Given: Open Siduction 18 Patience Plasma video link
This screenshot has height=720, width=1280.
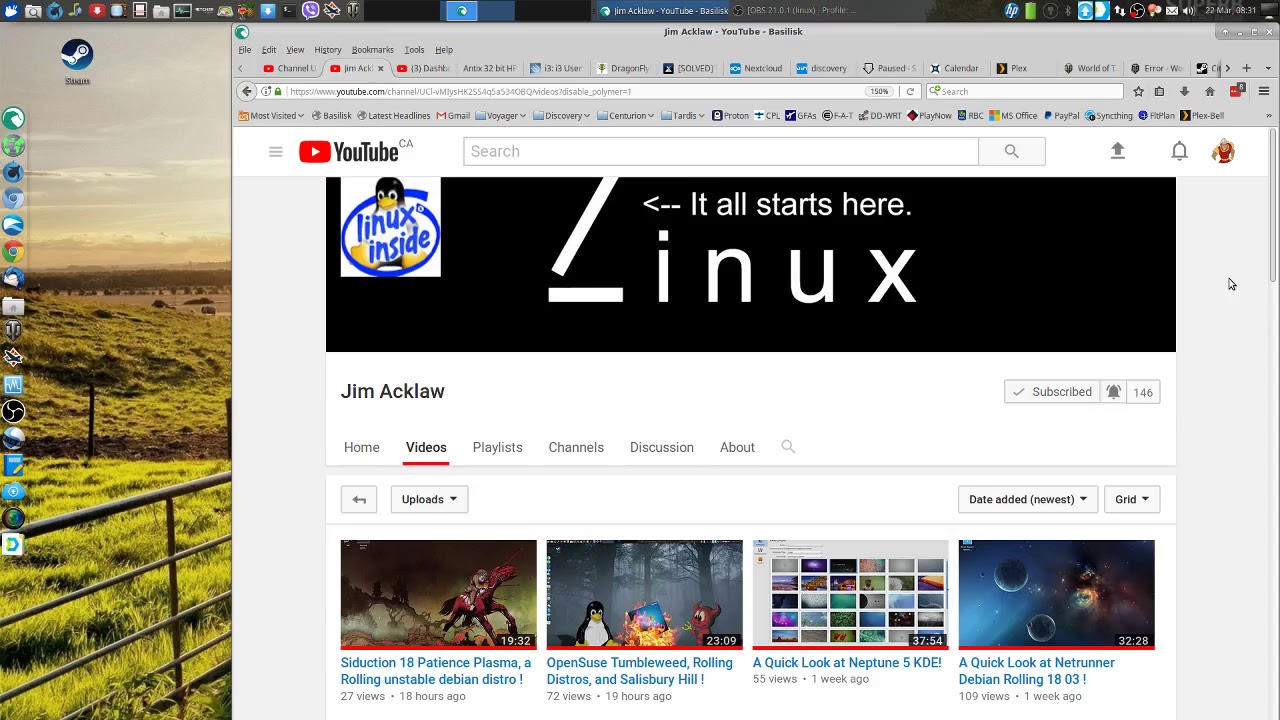Looking at the screenshot, I should (x=436, y=671).
